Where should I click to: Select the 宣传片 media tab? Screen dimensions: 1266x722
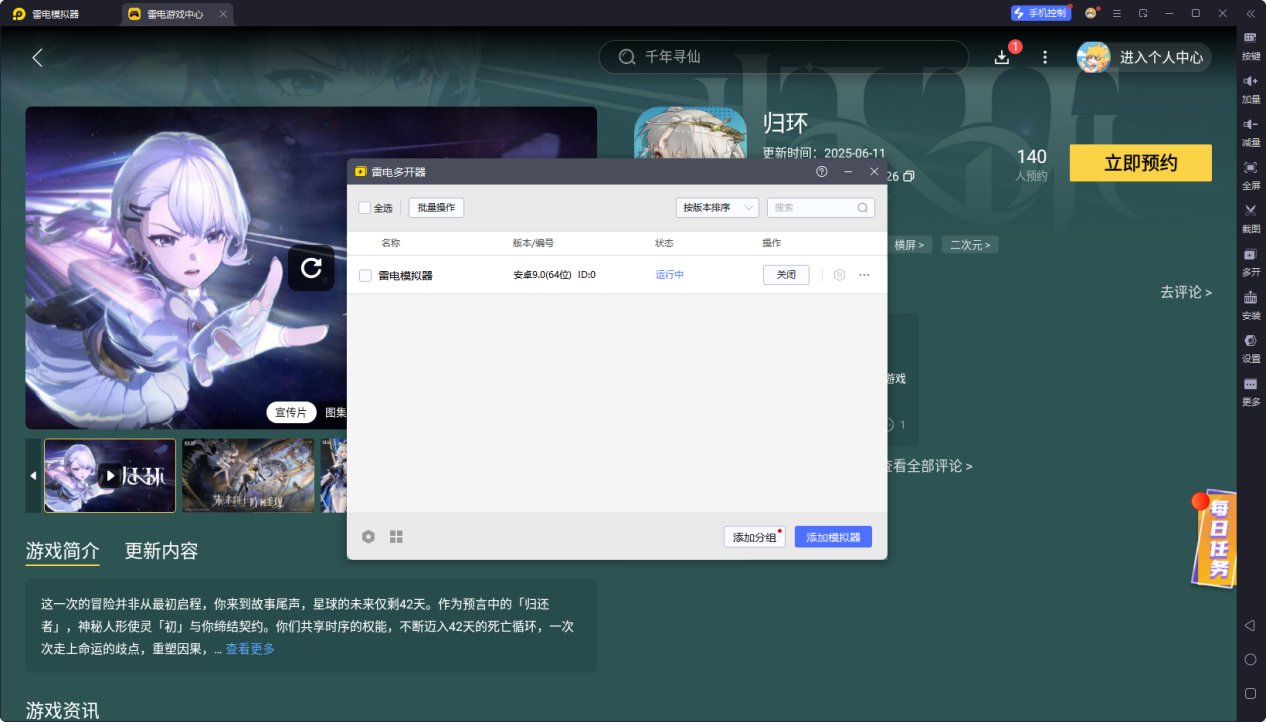[291, 413]
